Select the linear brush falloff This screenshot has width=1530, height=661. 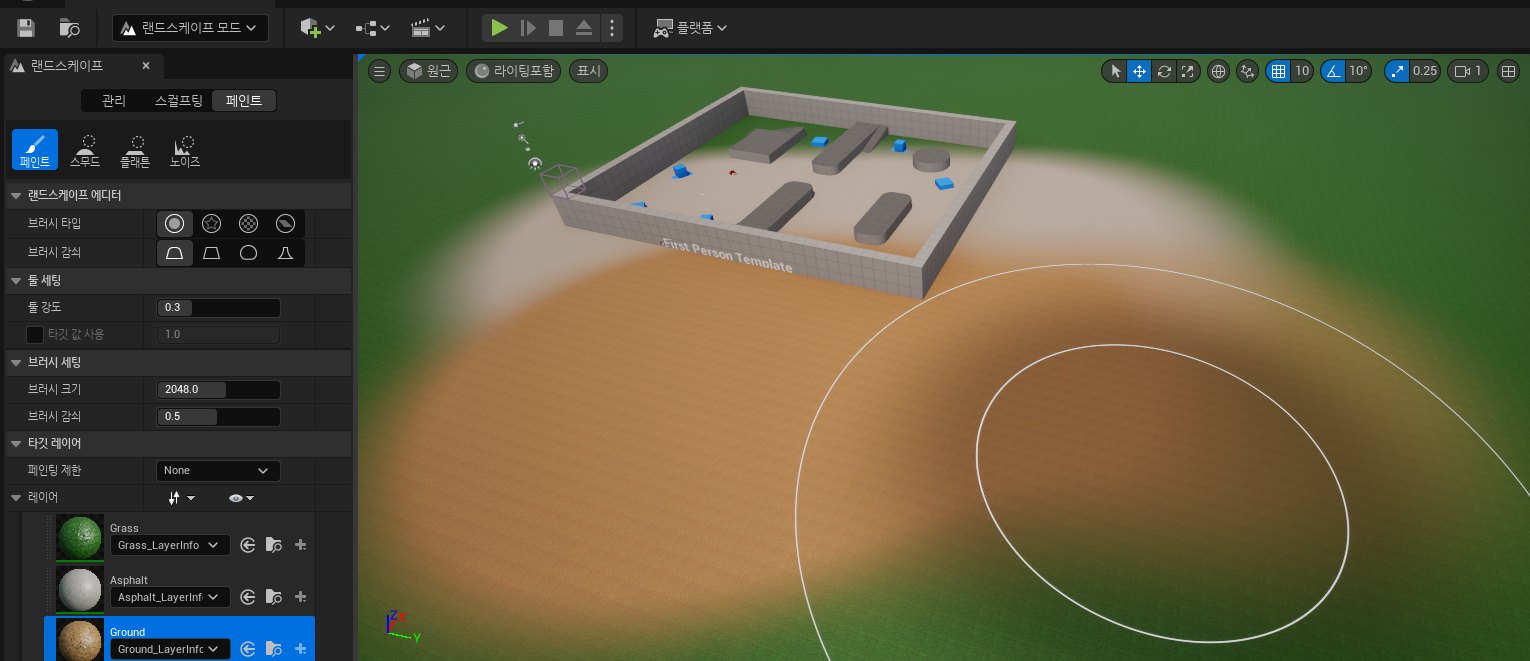[x=211, y=253]
